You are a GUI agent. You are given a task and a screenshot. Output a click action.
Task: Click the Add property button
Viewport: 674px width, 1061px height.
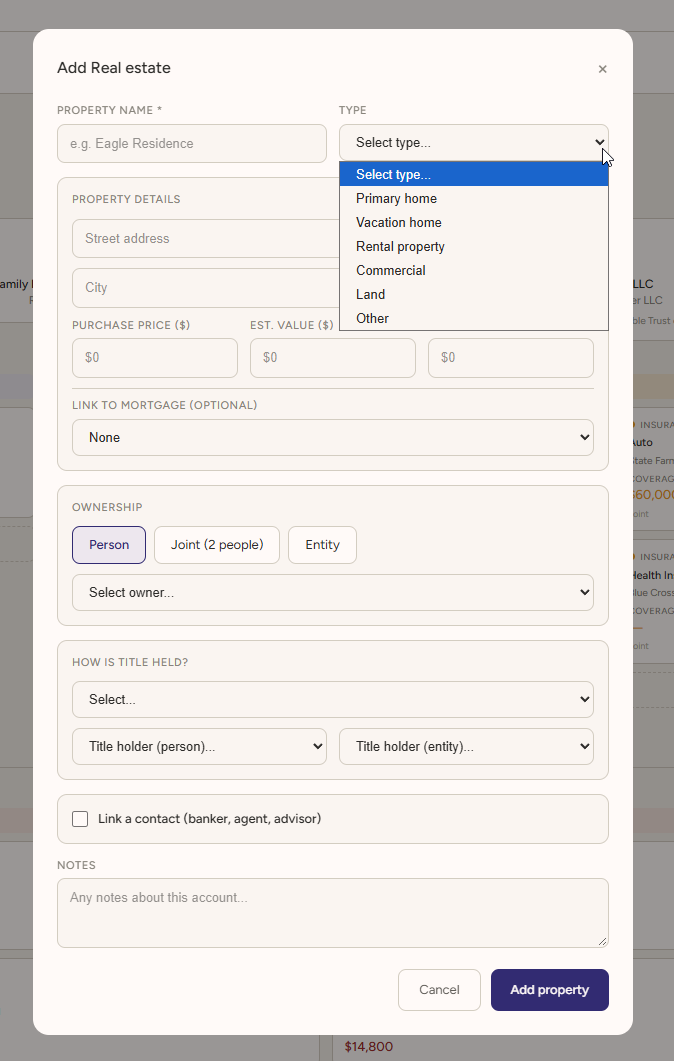click(549, 990)
